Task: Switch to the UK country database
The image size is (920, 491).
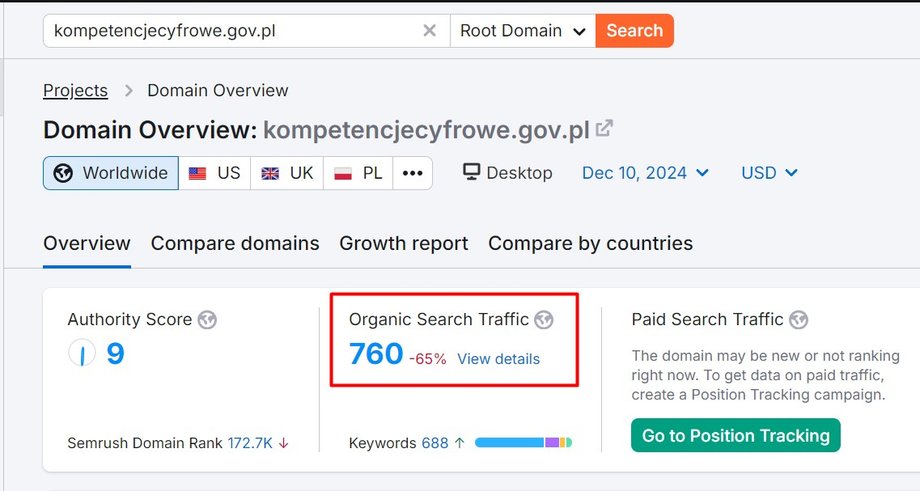Action: (x=287, y=173)
